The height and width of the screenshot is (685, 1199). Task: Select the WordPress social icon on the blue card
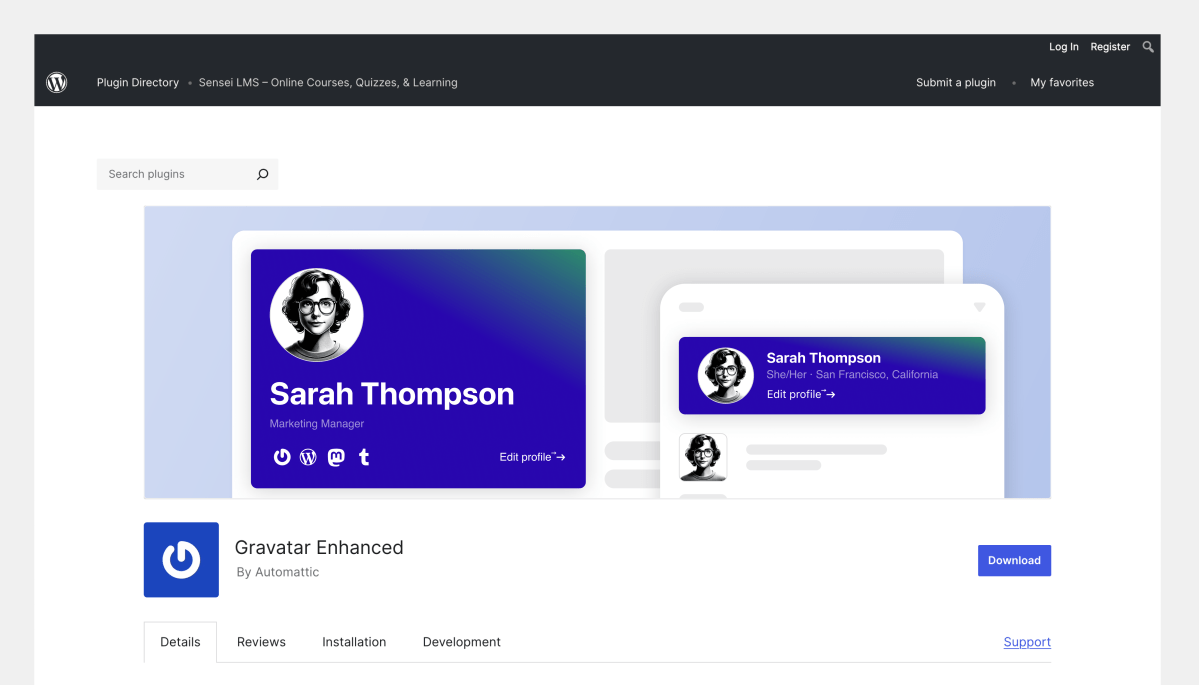pyautogui.click(x=309, y=457)
